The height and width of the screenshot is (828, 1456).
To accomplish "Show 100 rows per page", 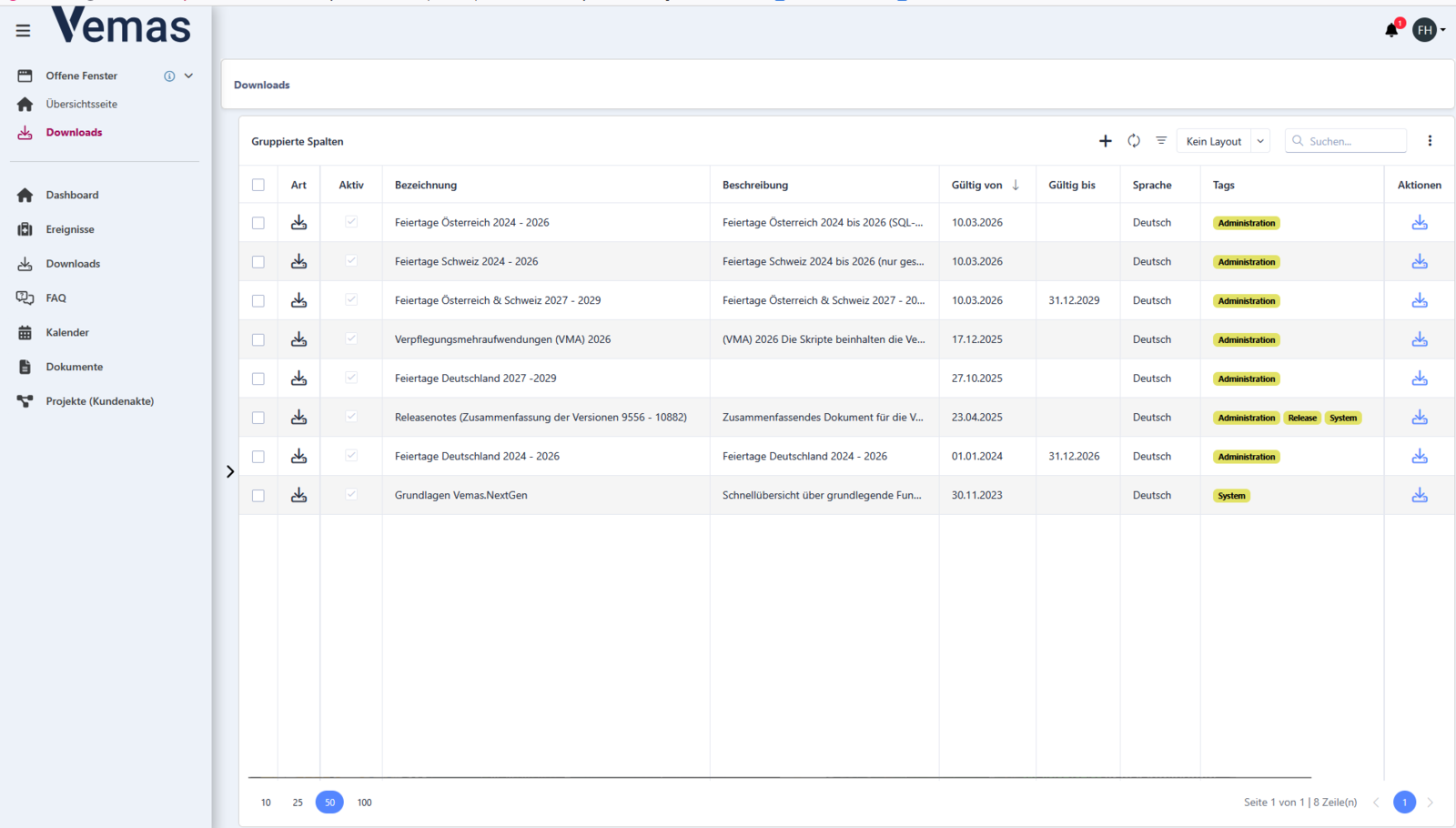I will point(364,803).
